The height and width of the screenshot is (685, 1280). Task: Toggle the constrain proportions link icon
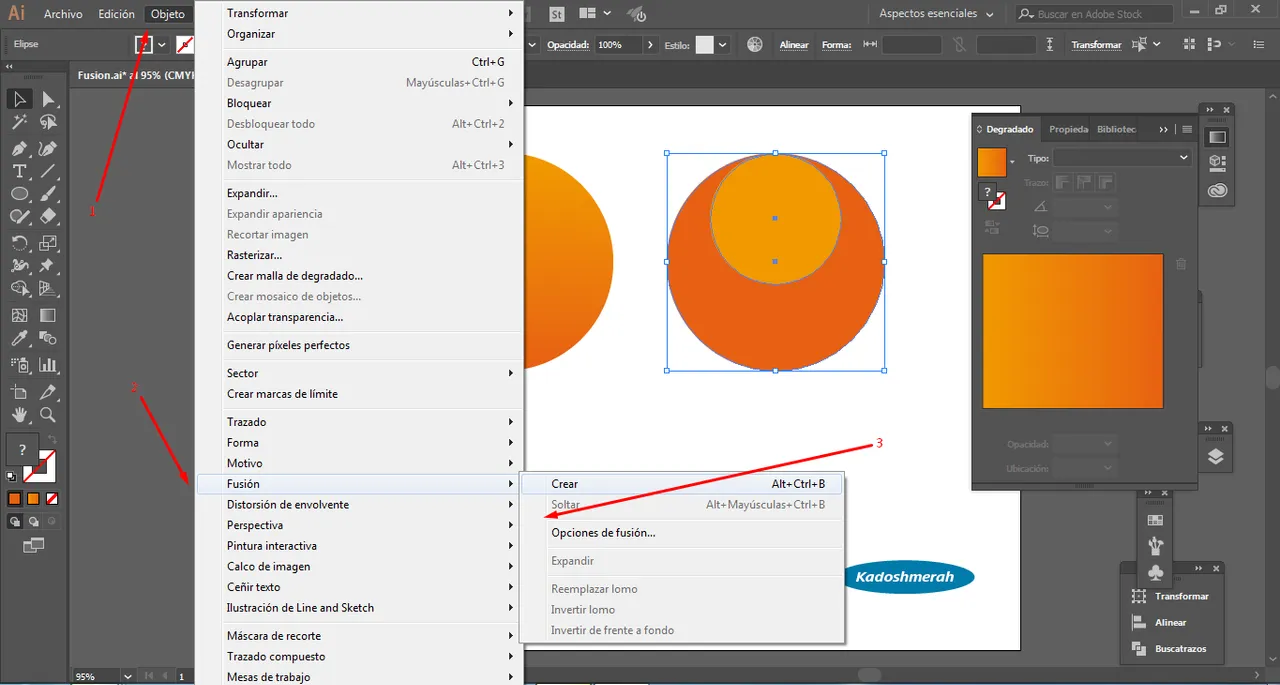960,45
